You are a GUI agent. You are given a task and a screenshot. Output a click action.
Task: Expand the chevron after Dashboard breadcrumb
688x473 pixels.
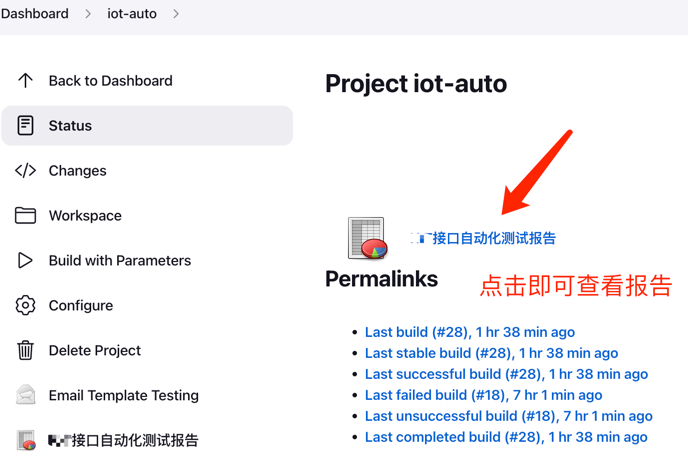[x=88, y=14]
